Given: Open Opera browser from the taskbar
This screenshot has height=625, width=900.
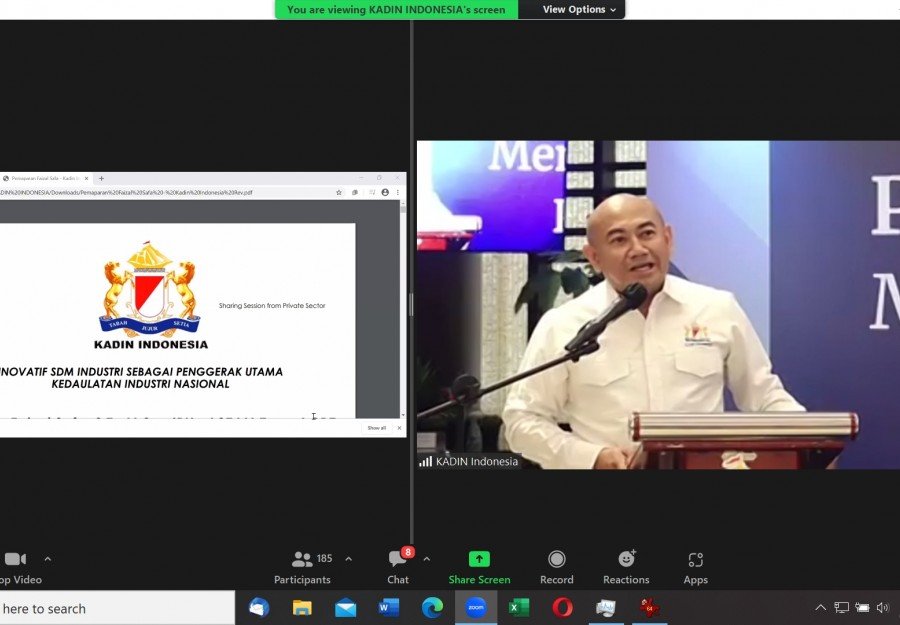Looking at the screenshot, I should tap(562, 607).
